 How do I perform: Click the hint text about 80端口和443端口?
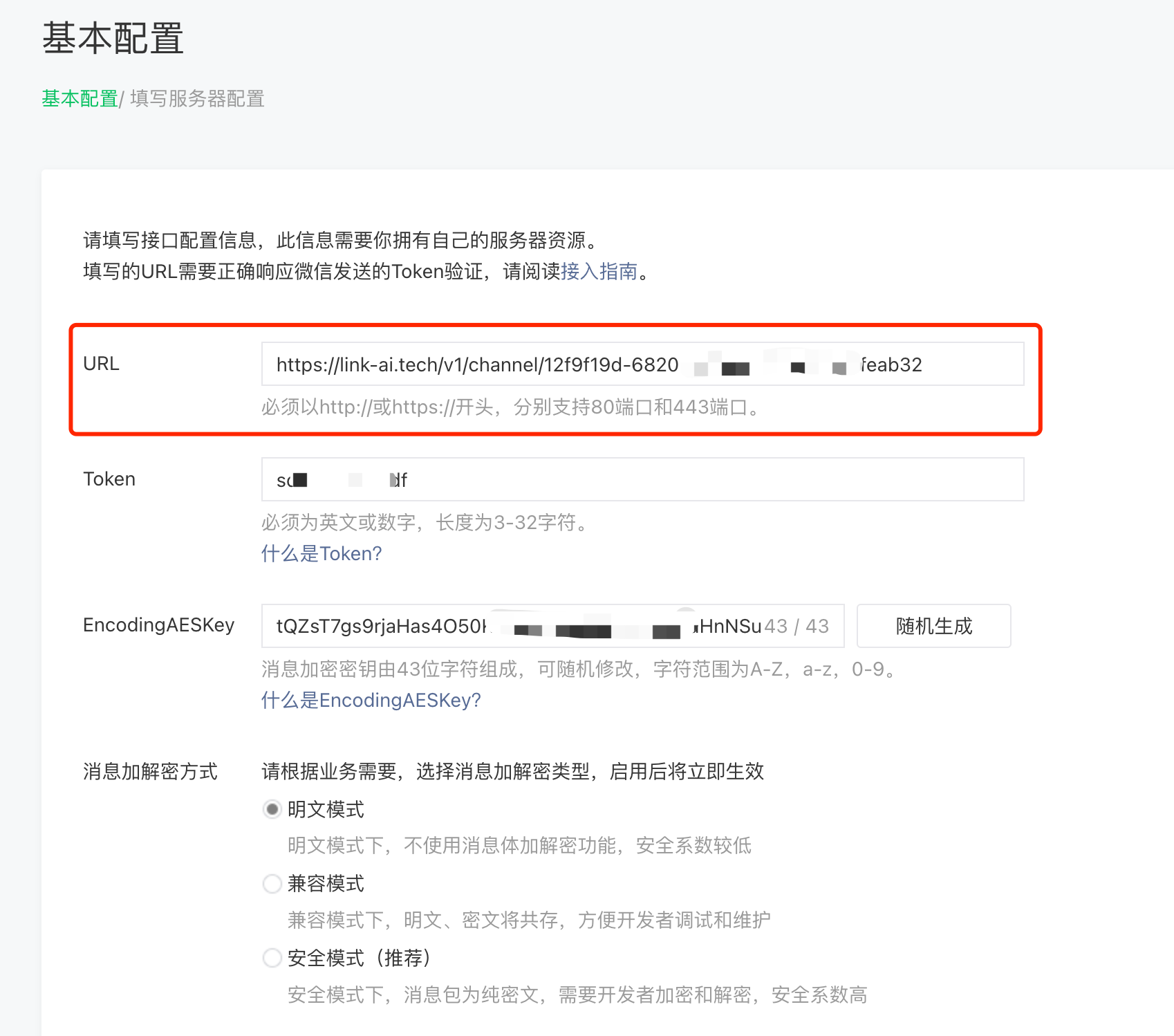point(512,407)
